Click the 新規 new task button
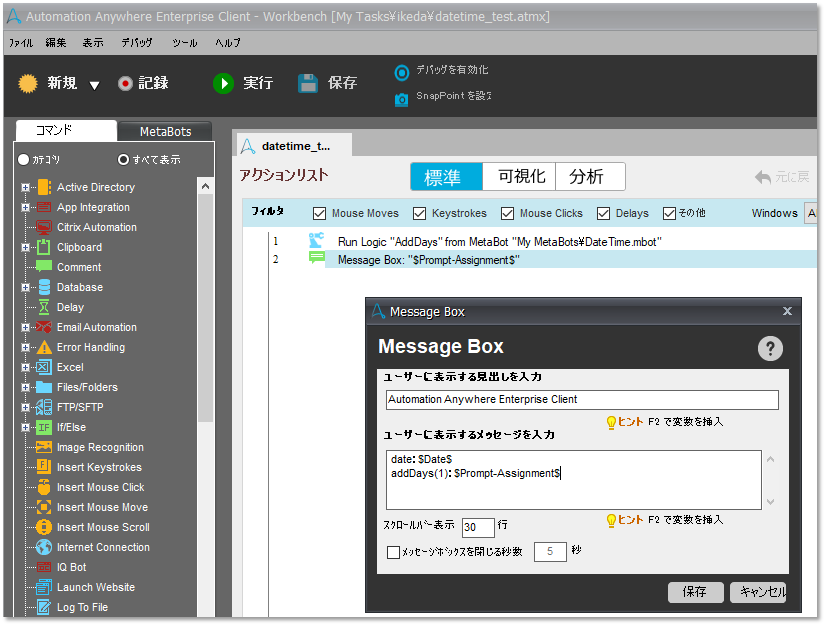This screenshot has height=626, width=826. coord(47,83)
